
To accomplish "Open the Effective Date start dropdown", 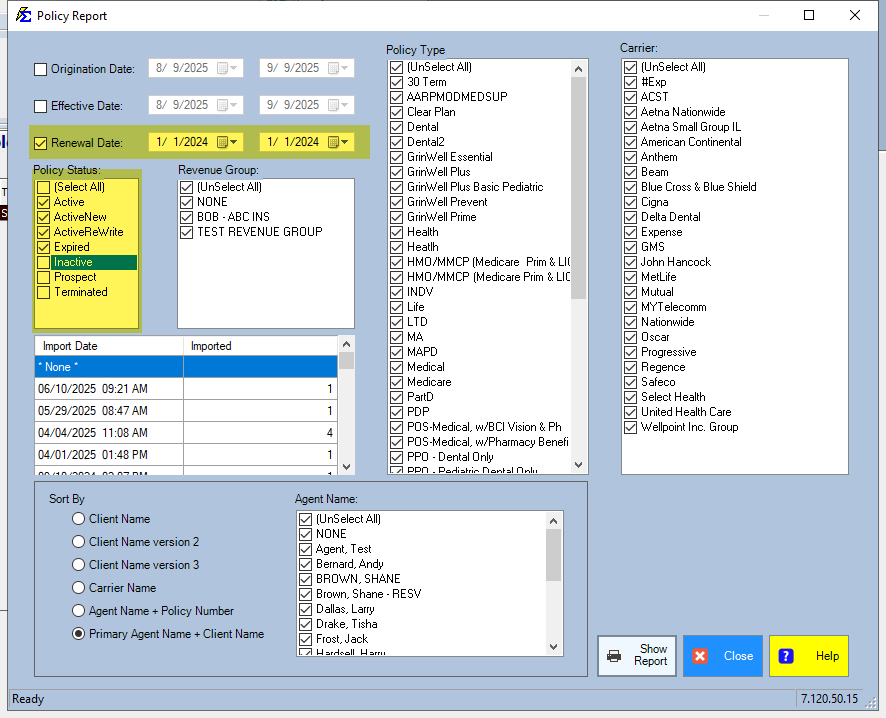I will (x=228, y=105).
